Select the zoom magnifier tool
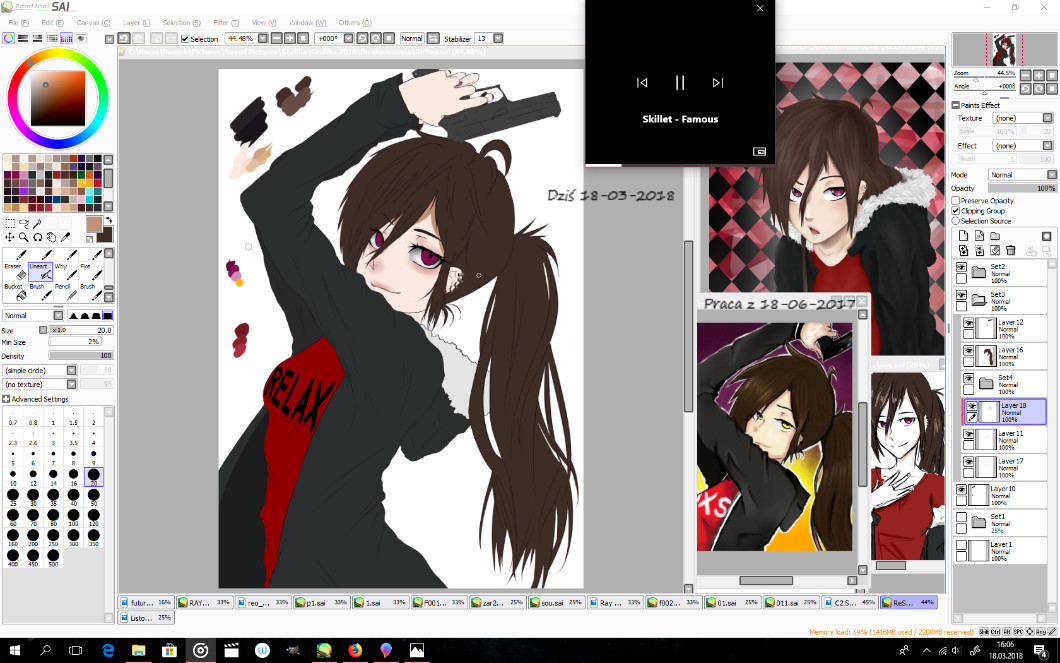 click(x=23, y=237)
